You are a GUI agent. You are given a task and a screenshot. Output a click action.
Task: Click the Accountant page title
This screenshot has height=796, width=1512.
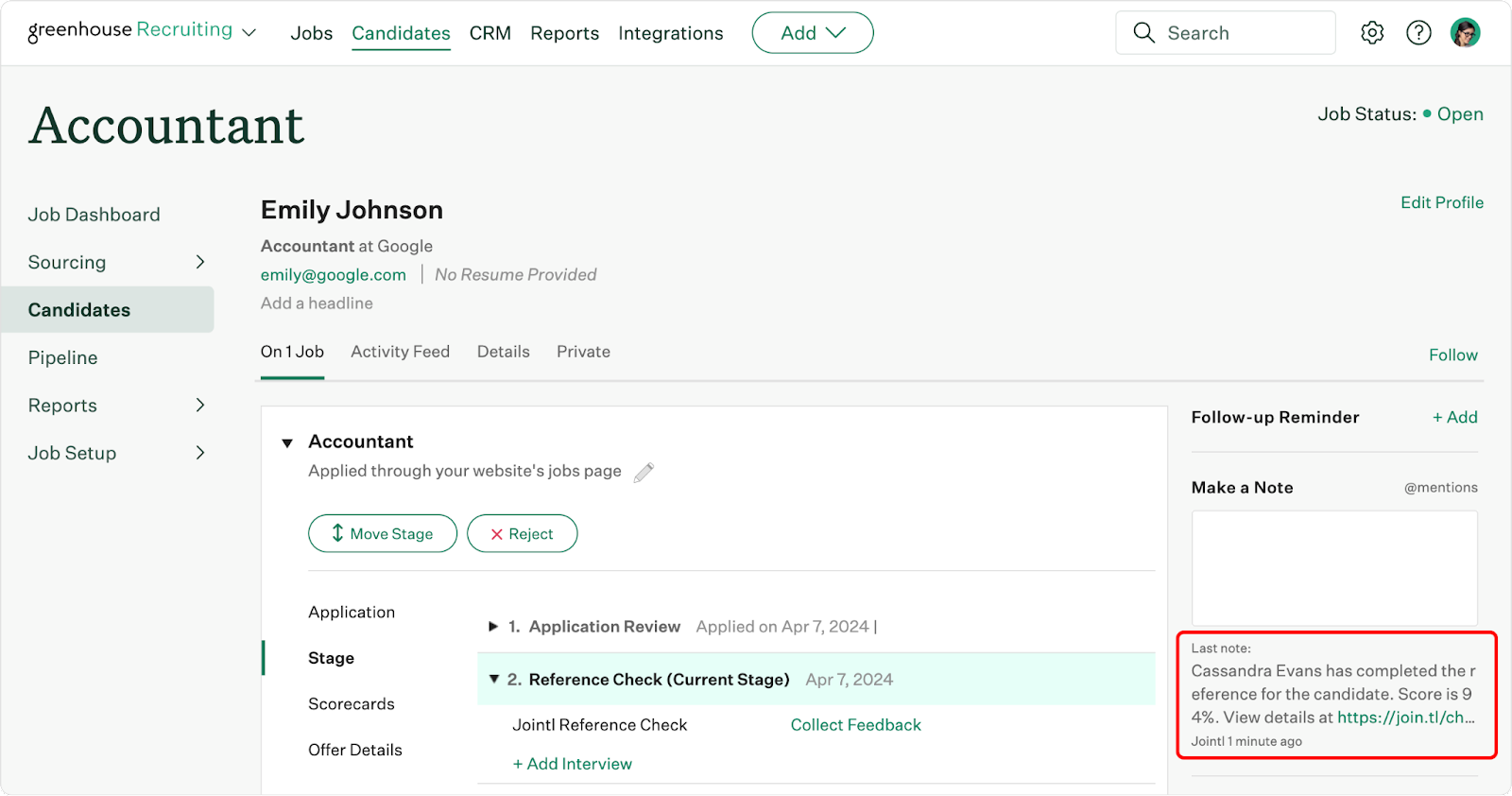166,126
